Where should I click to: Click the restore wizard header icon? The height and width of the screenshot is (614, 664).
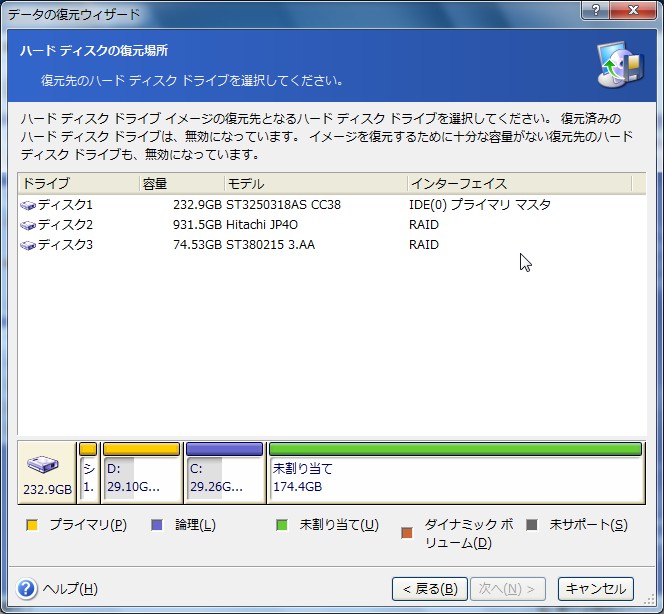point(620,64)
